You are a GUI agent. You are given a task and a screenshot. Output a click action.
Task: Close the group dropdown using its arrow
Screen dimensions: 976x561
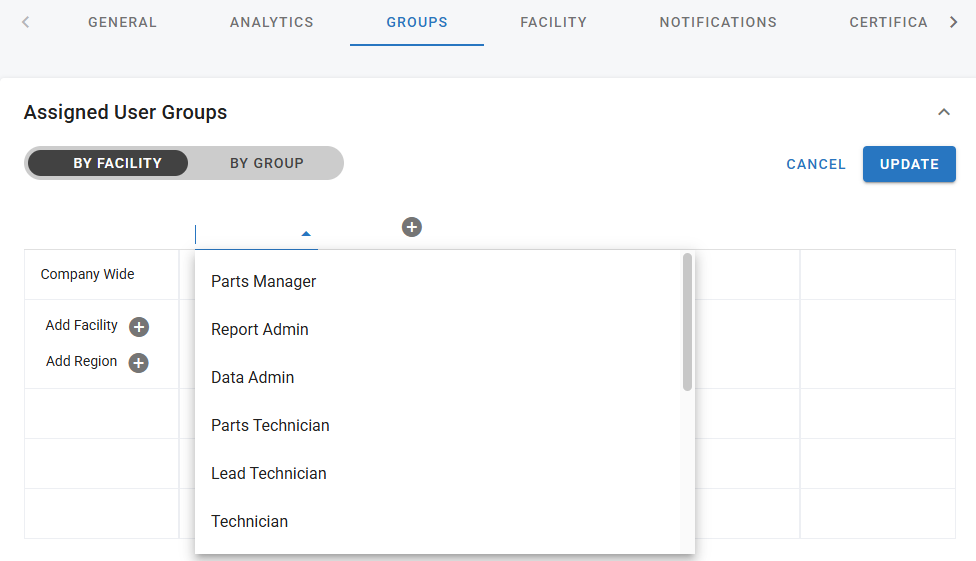[x=306, y=234]
